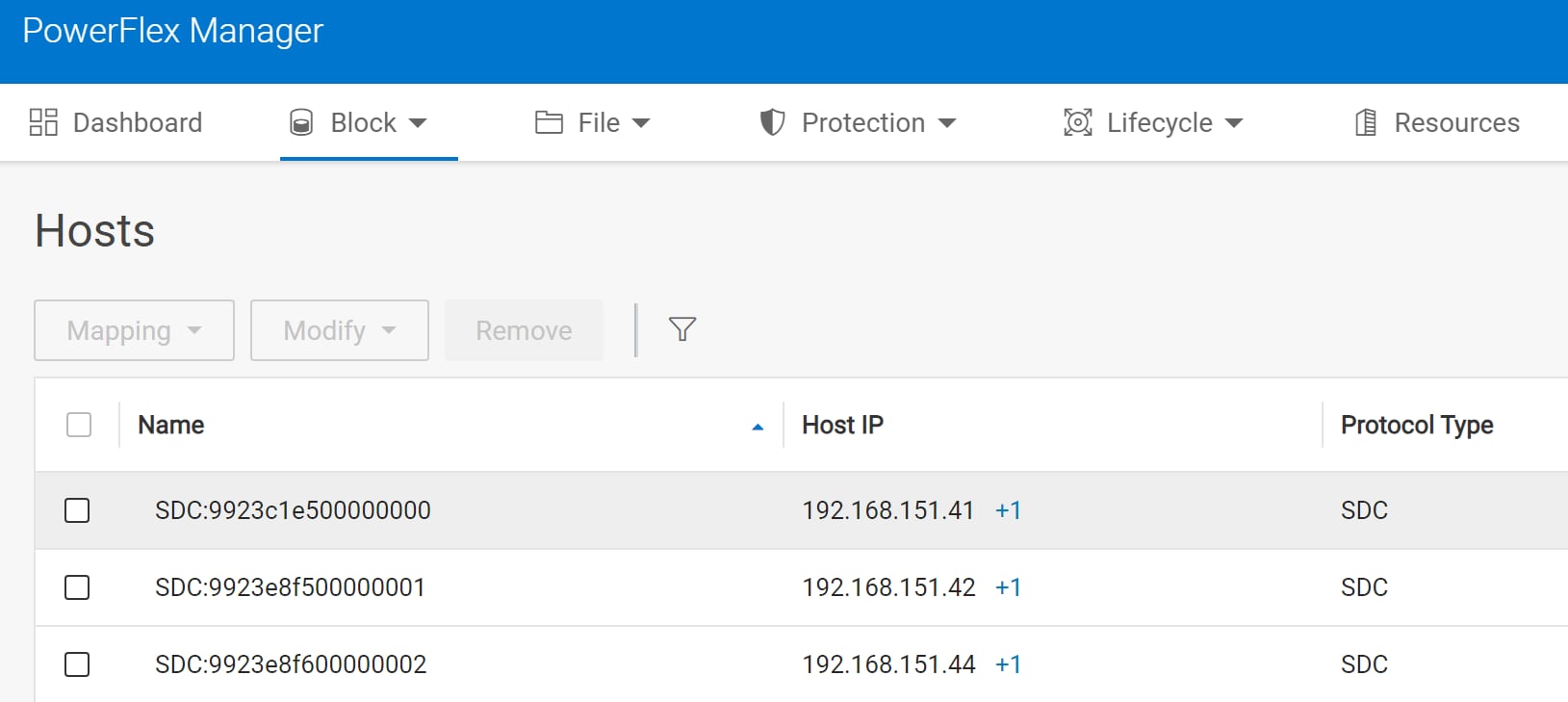This screenshot has height=702, width=1568.
Task: Click the +1 link beside 192.168.151.41
Action: pyautogui.click(x=1008, y=510)
